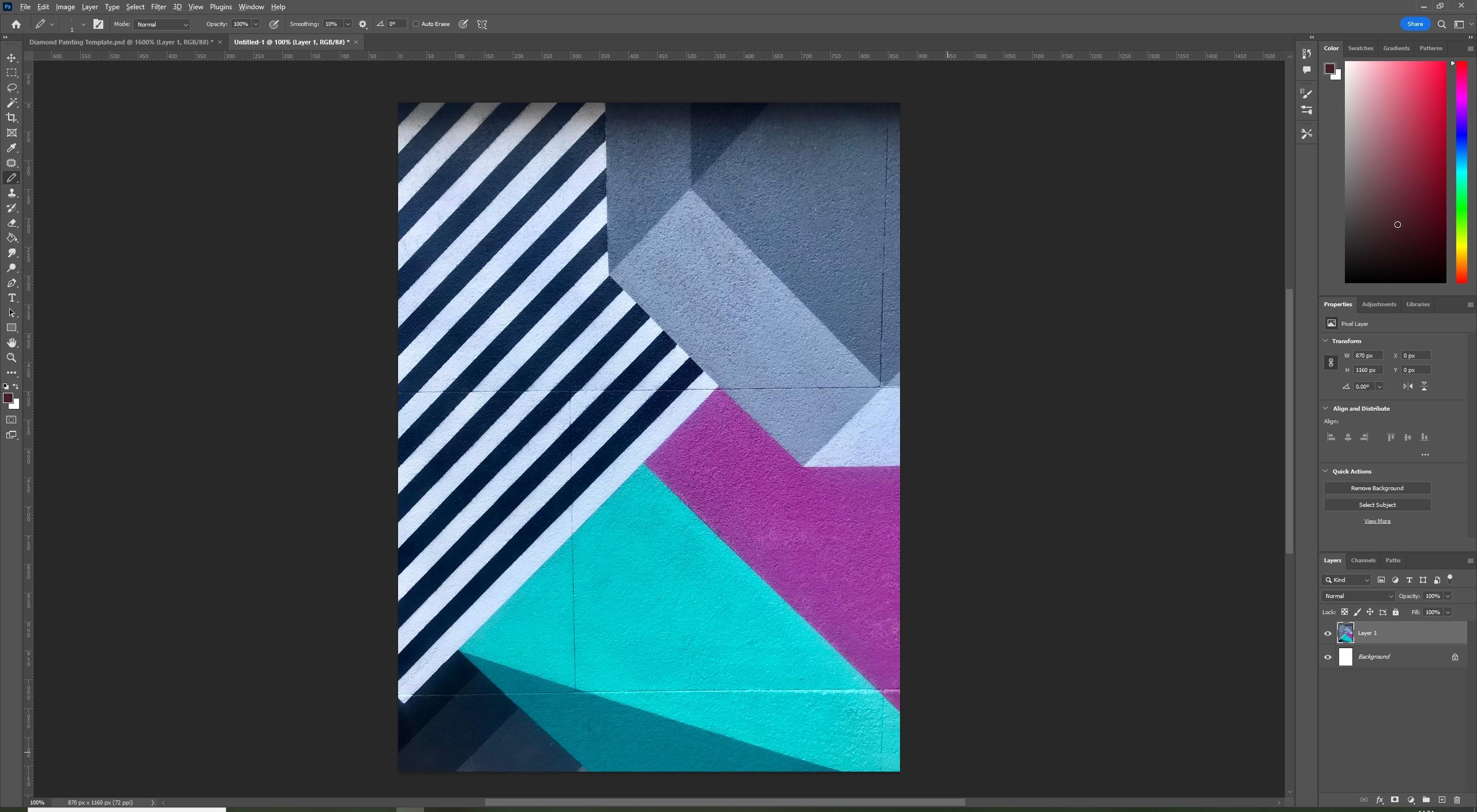The height and width of the screenshot is (812, 1477).
Task: Click the create new layer icon
Action: pyautogui.click(x=1442, y=800)
